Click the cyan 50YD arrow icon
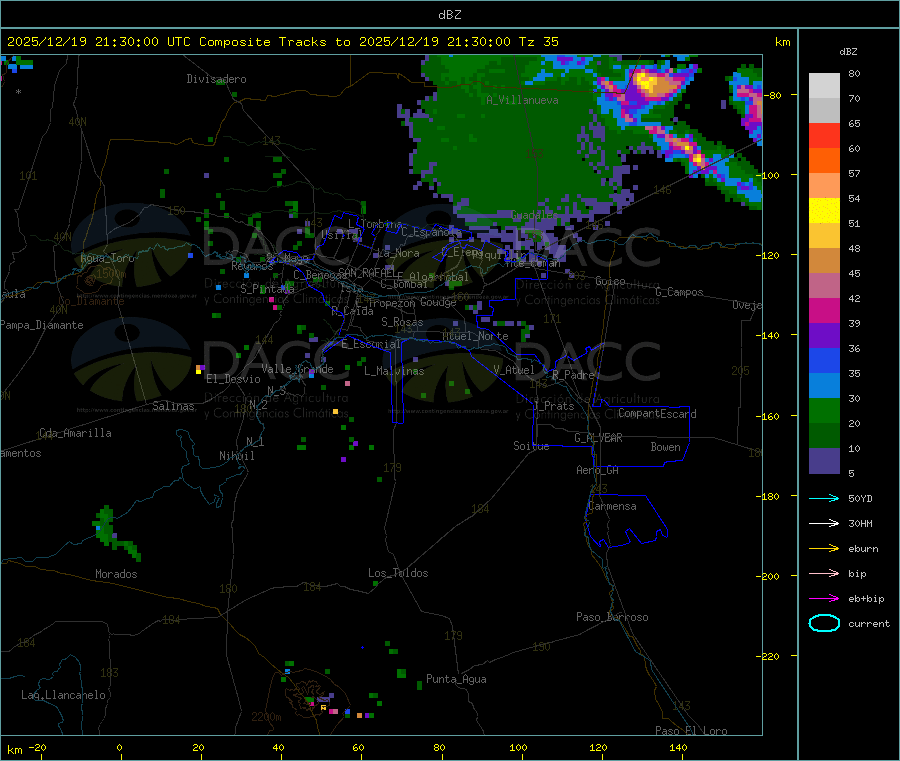The height and width of the screenshot is (761, 900). coord(824,498)
